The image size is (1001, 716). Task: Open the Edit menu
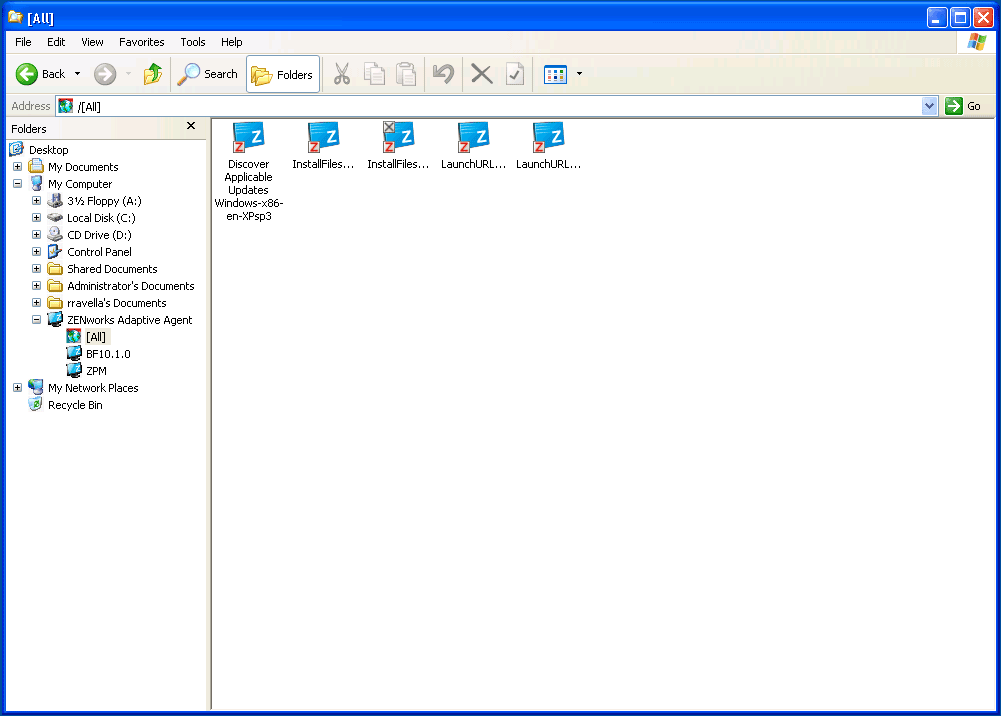56,42
